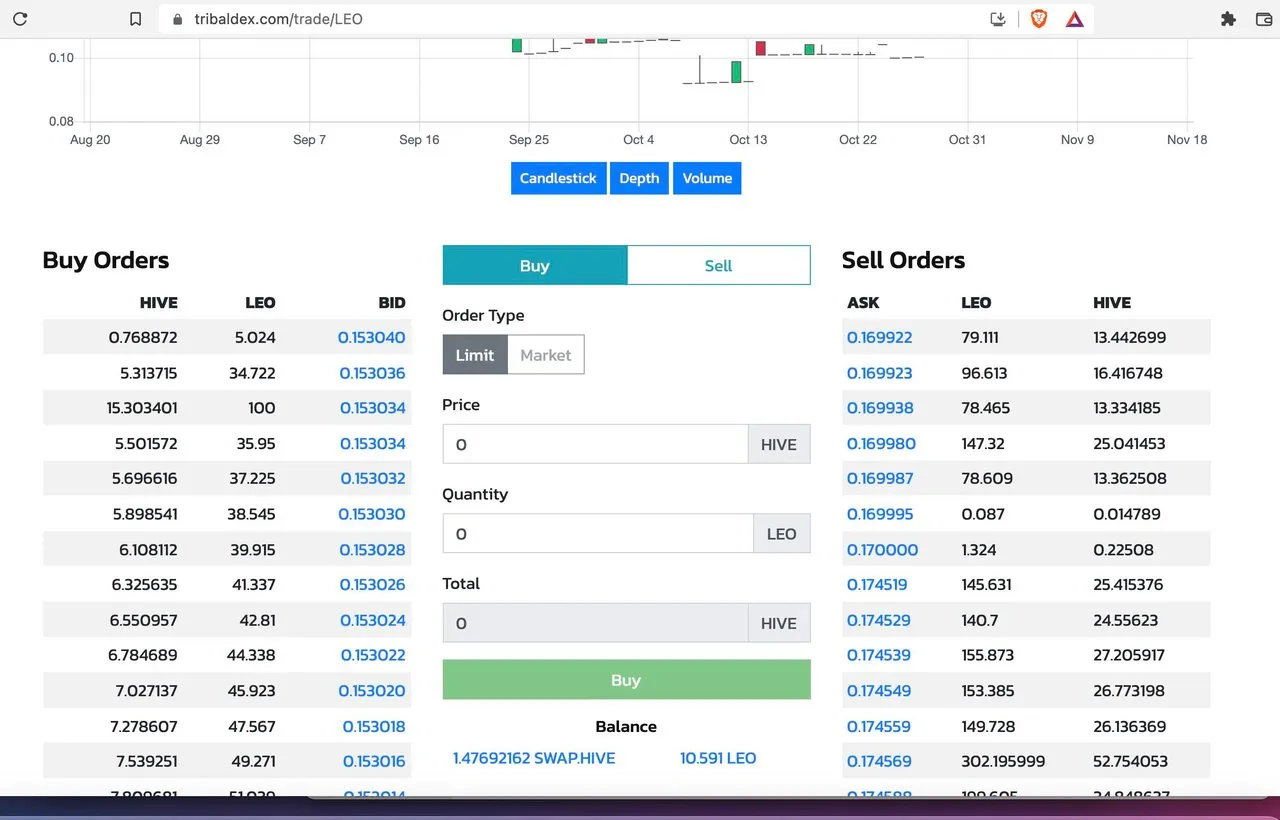Reload the page with the browser refresh icon
Screen dimensions: 1280x820
20,19
